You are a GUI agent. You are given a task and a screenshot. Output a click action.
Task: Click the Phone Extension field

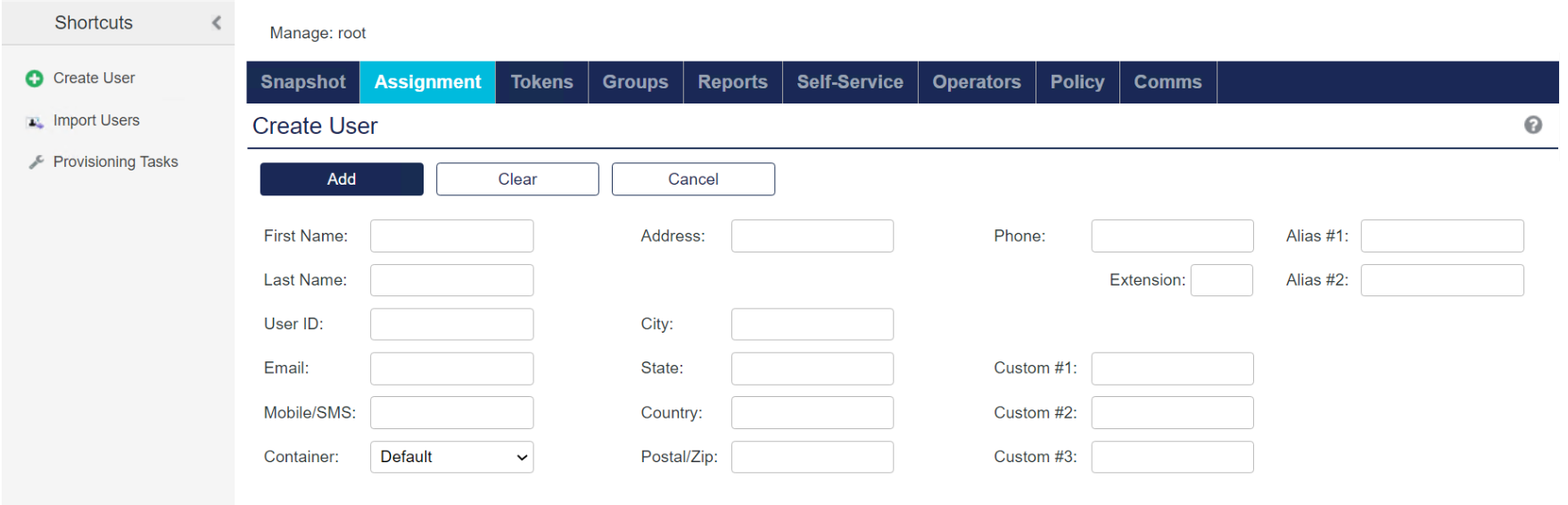[1221, 280]
